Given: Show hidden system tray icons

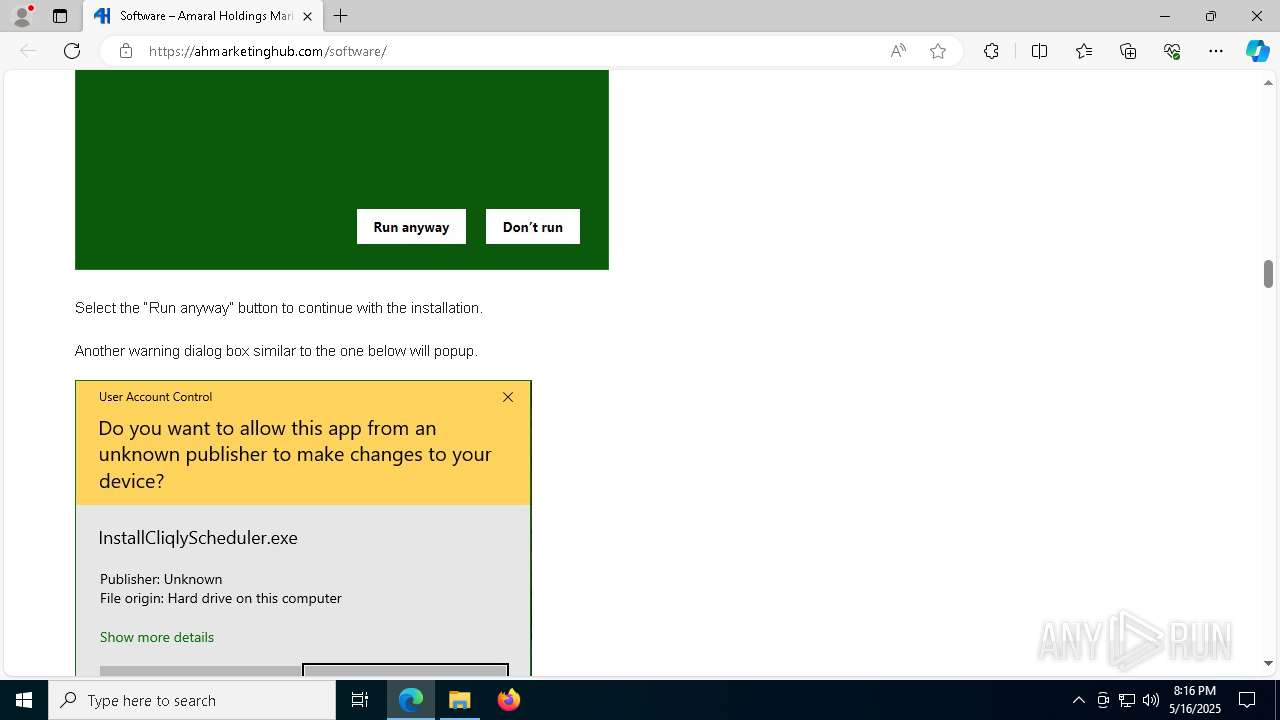Looking at the screenshot, I should click(1078, 700).
